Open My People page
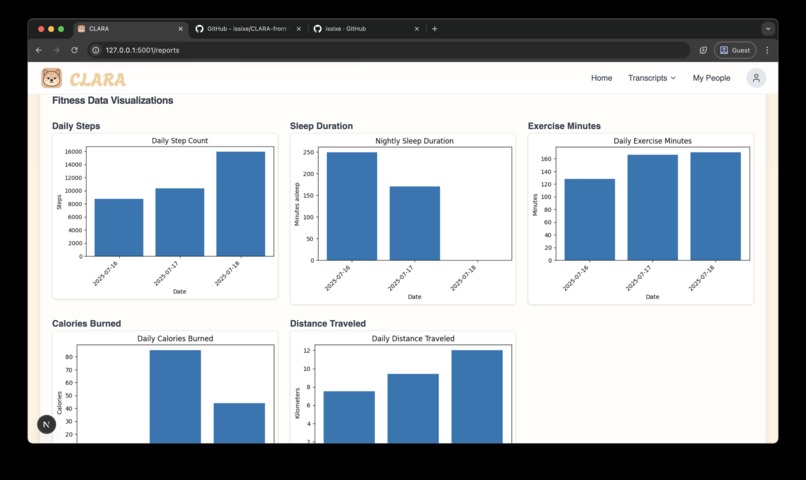The image size is (806, 480). [x=711, y=78]
